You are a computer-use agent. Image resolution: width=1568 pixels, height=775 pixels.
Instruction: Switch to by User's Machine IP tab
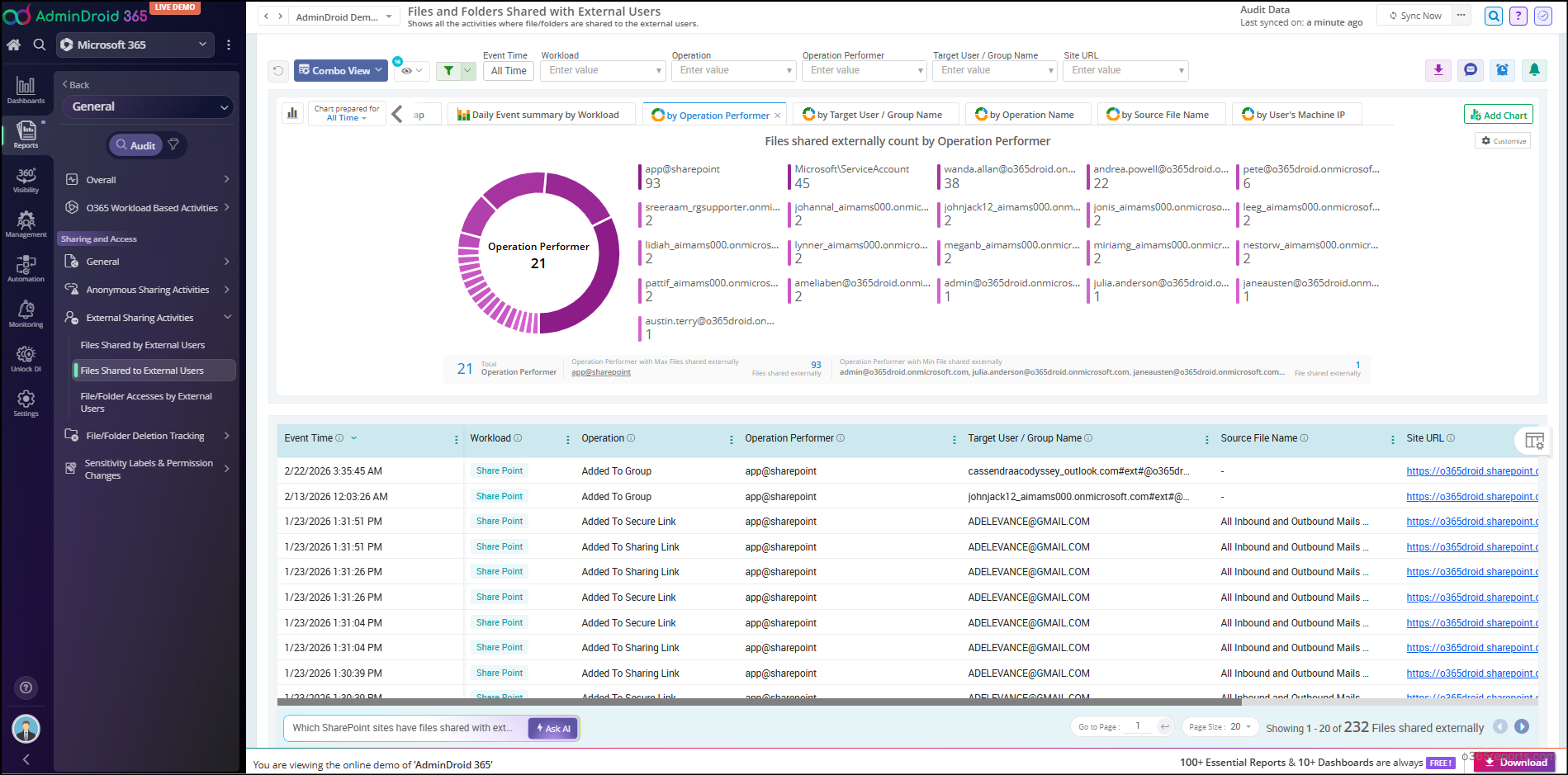click(x=1298, y=115)
